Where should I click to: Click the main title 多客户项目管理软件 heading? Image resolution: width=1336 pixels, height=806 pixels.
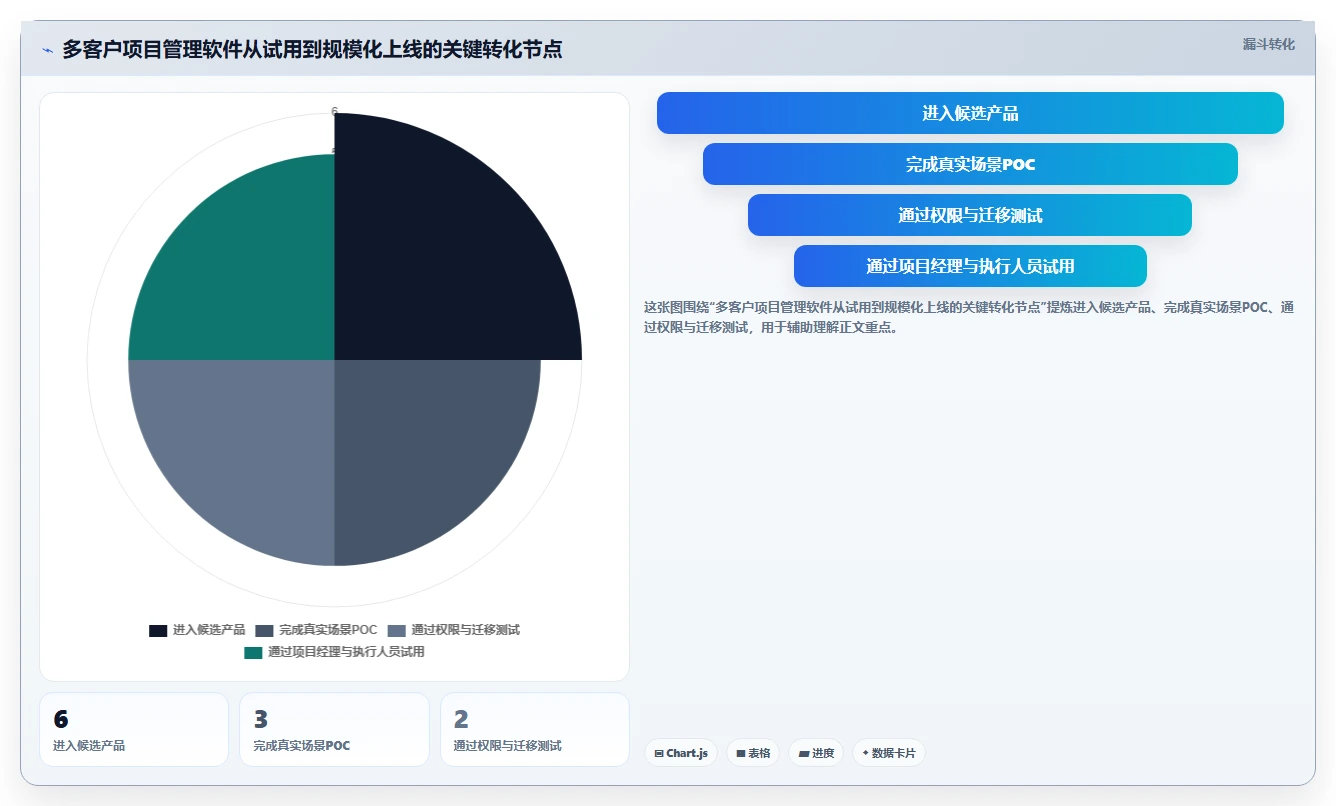[x=312, y=49]
